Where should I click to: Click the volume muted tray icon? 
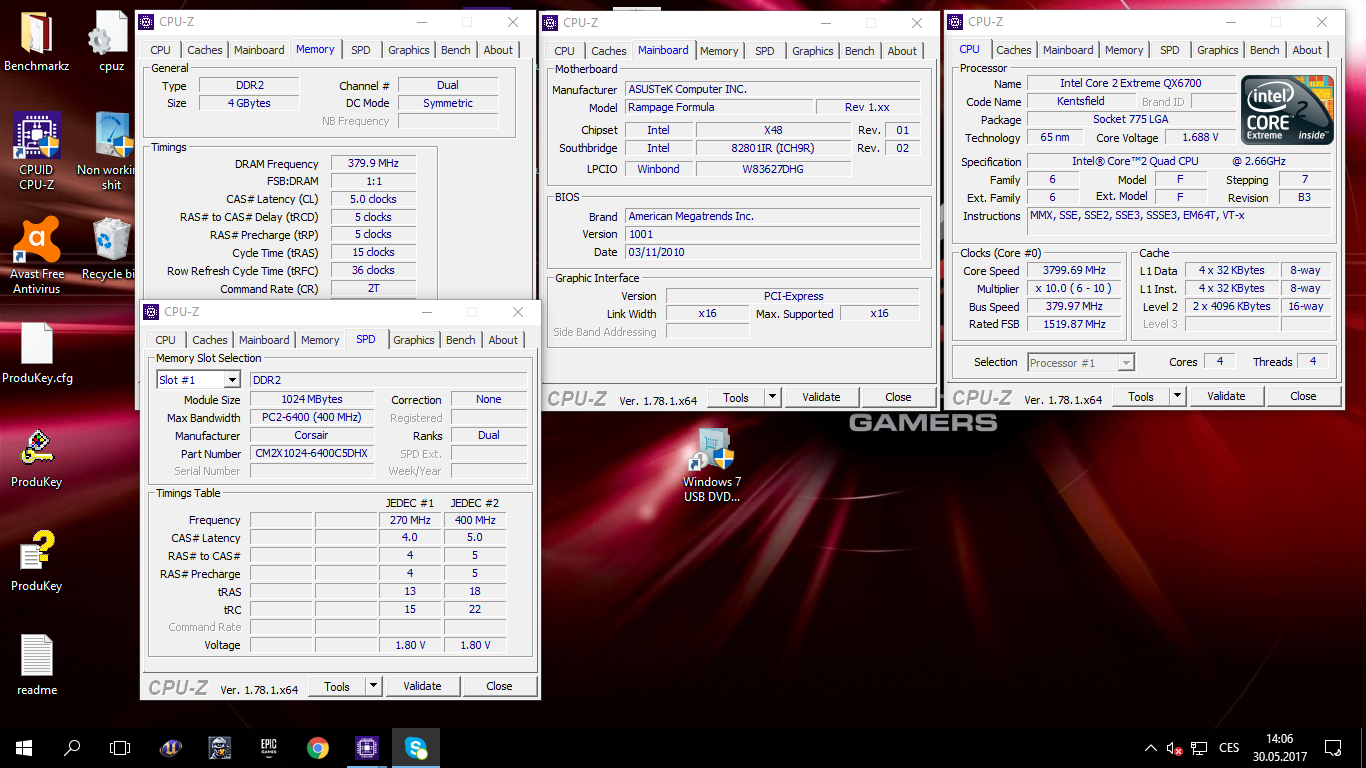point(1175,748)
